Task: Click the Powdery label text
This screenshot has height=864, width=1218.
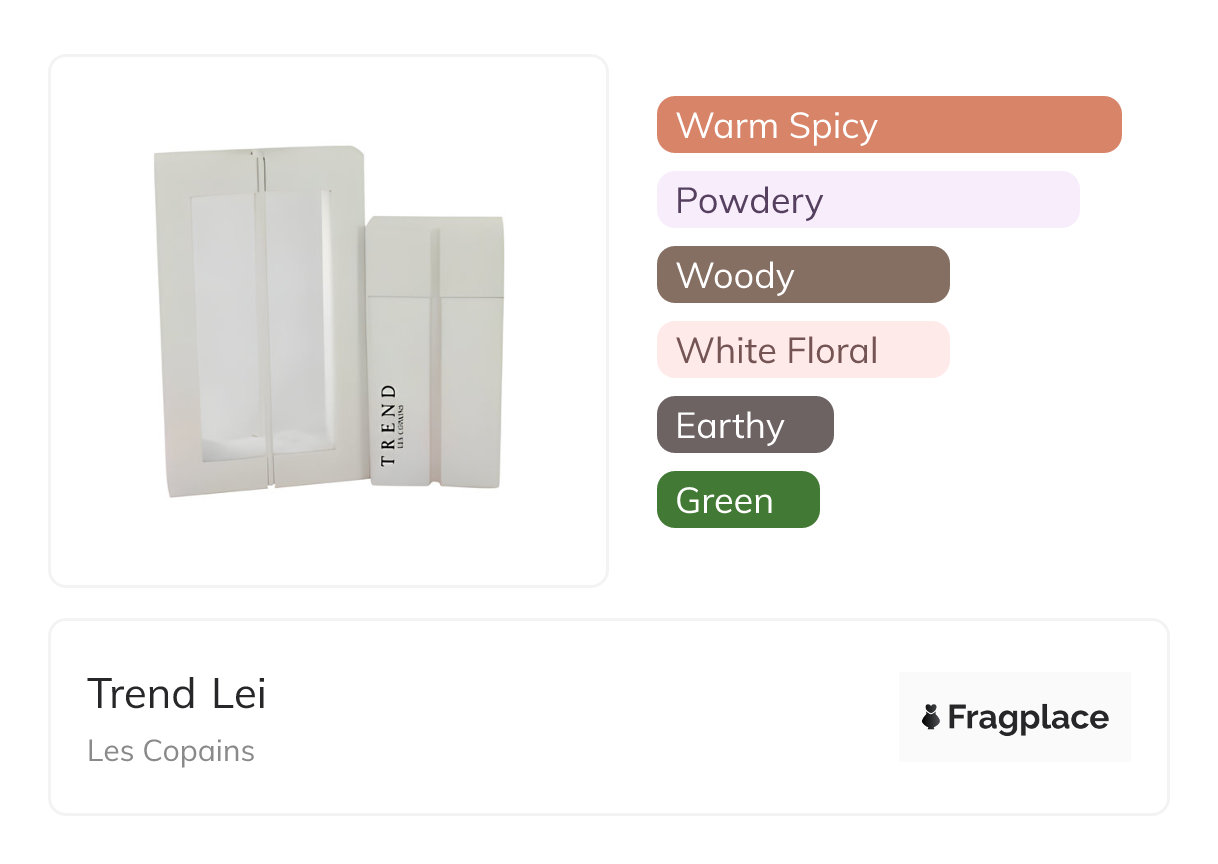Action: click(749, 200)
